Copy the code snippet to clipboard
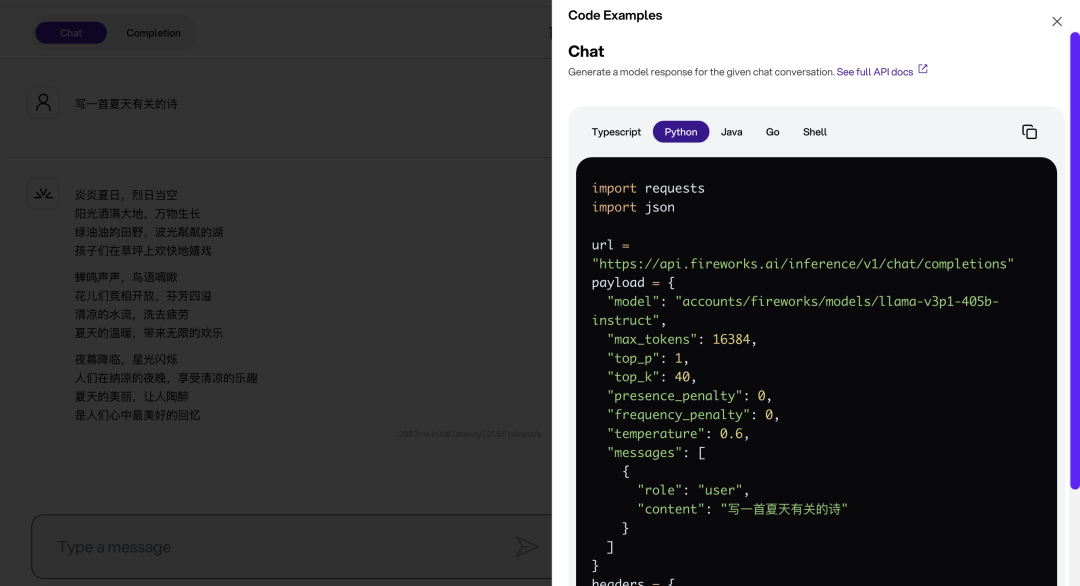 coord(1029,132)
